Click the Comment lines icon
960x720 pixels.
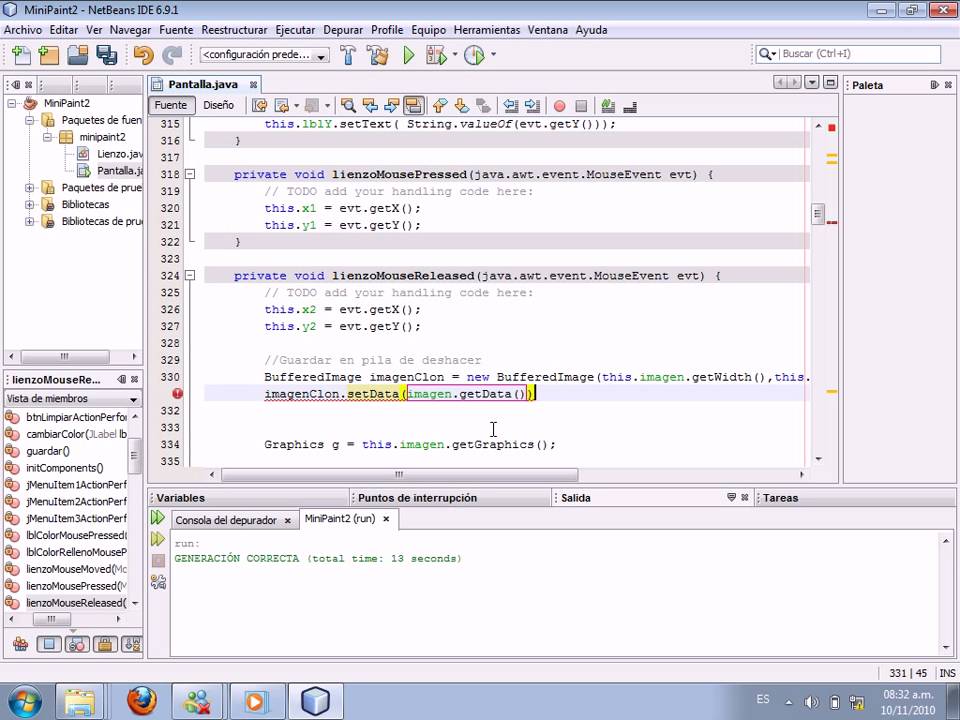pyautogui.click(x=608, y=106)
